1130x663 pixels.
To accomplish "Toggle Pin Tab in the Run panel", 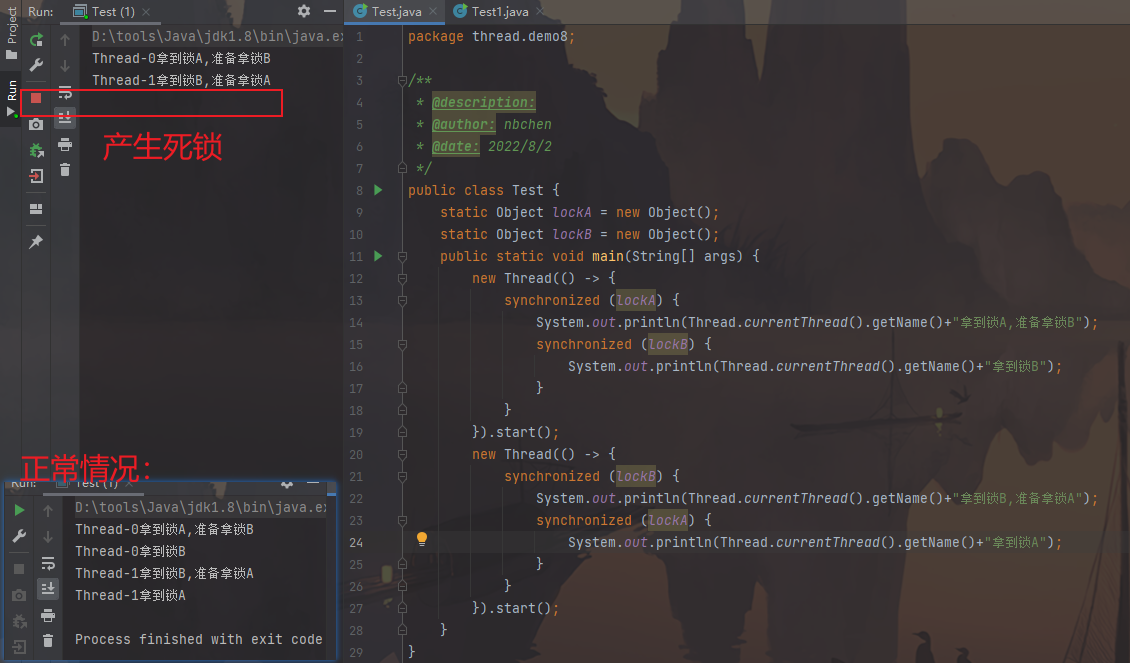I will pyautogui.click(x=36, y=242).
